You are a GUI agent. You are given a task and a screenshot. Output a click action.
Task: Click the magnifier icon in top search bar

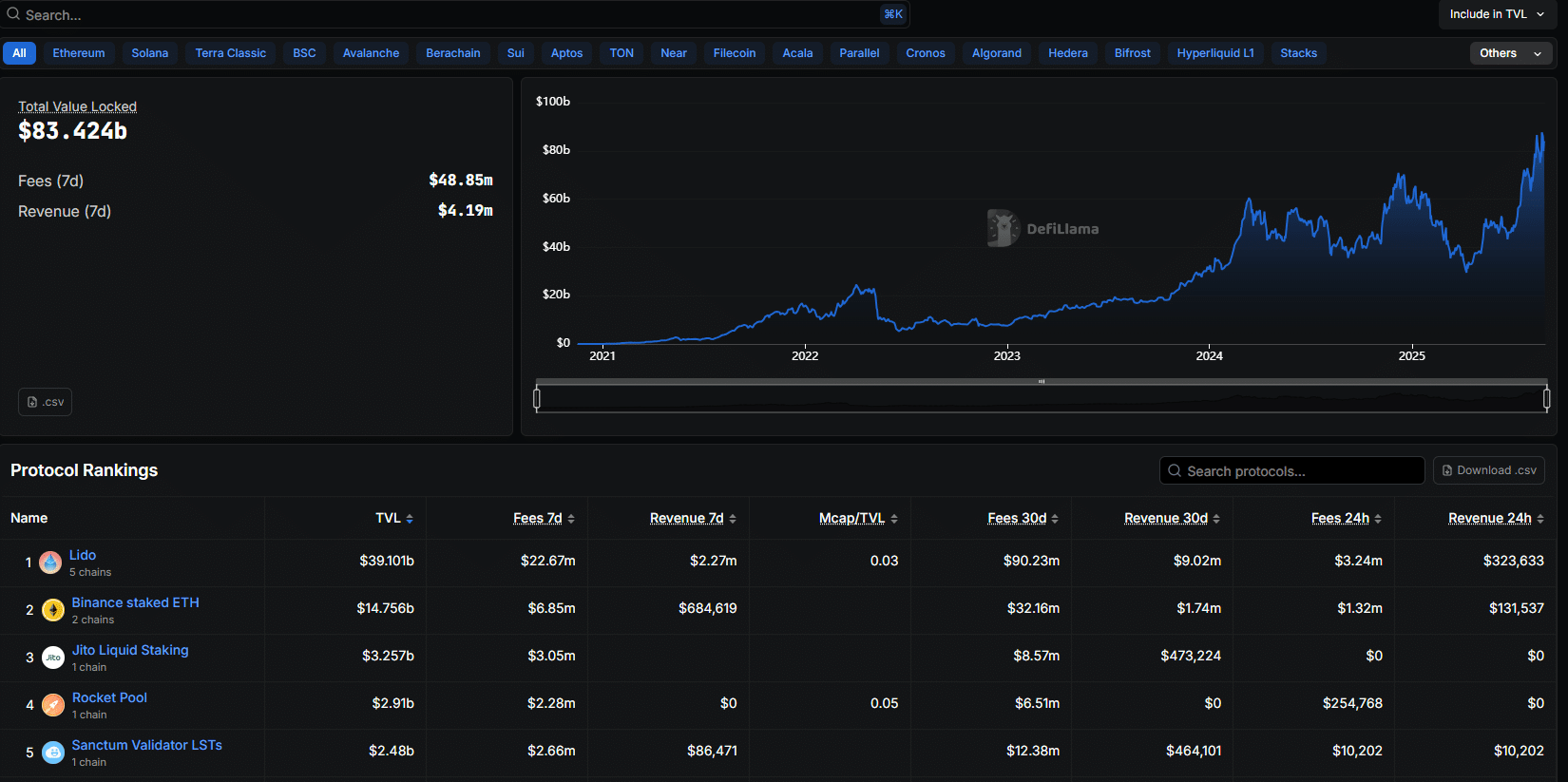point(13,14)
